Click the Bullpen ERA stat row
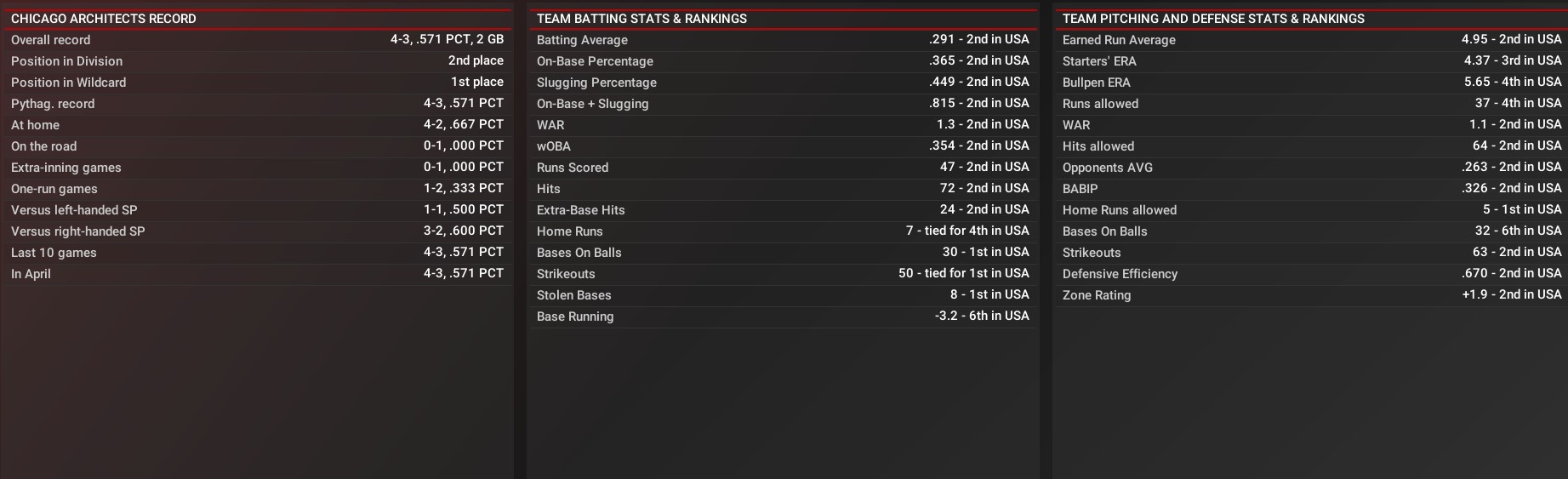Viewport: 1568px width, 479px height. (1310, 83)
